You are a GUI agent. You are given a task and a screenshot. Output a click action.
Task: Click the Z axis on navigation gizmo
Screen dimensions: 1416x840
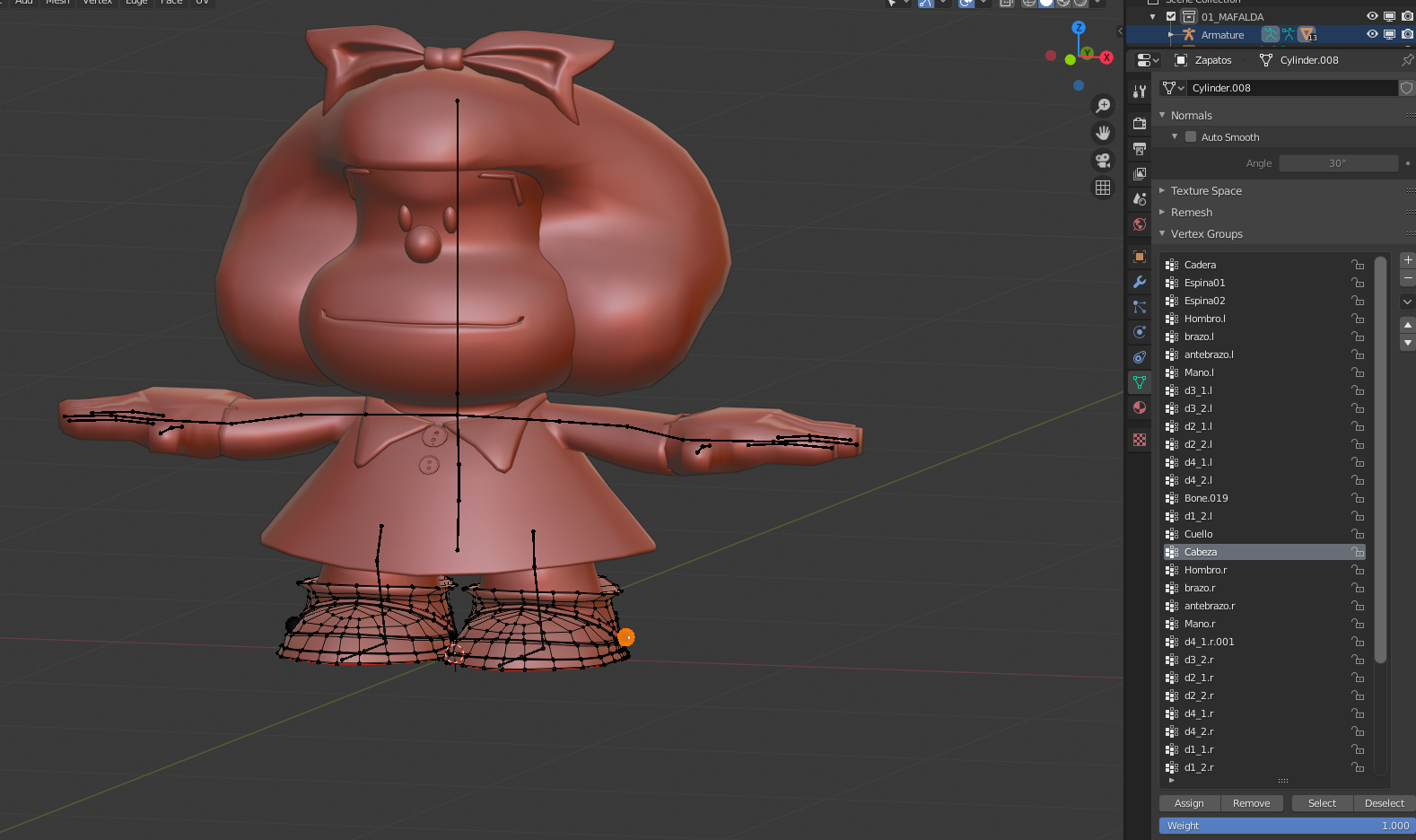pyautogui.click(x=1079, y=28)
